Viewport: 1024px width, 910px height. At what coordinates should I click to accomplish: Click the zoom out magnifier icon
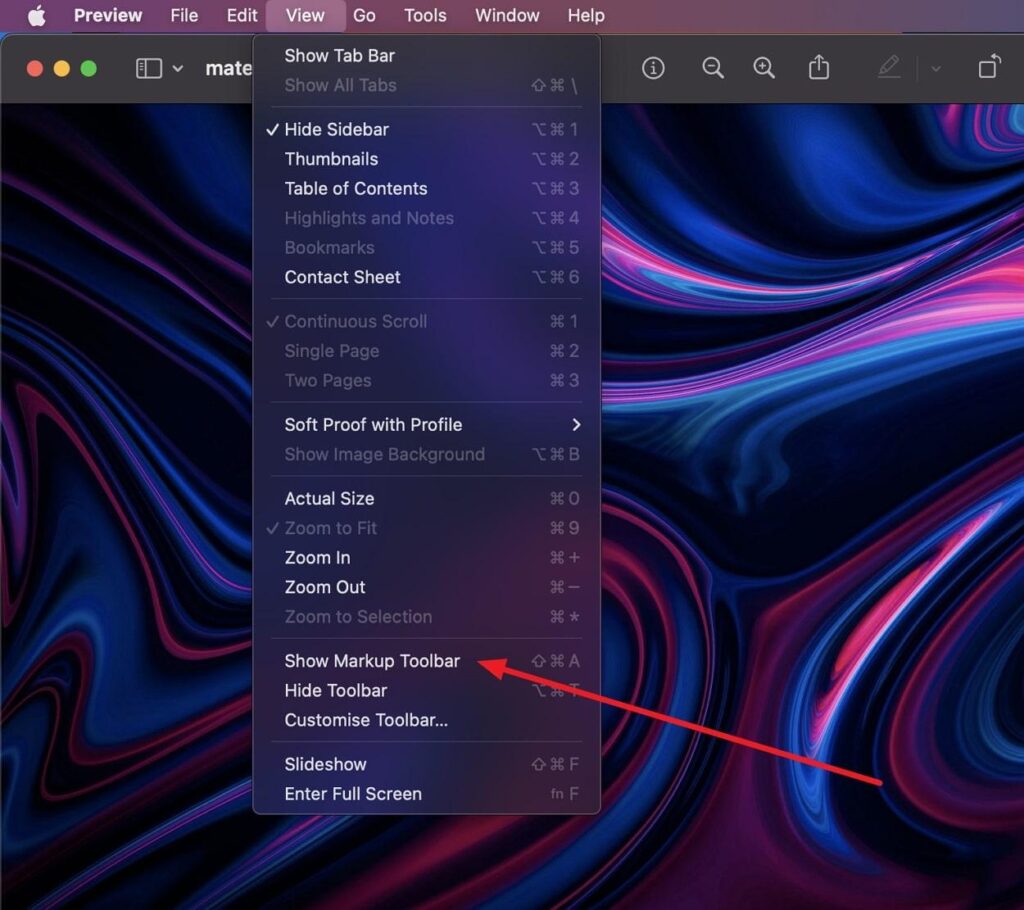712,68
